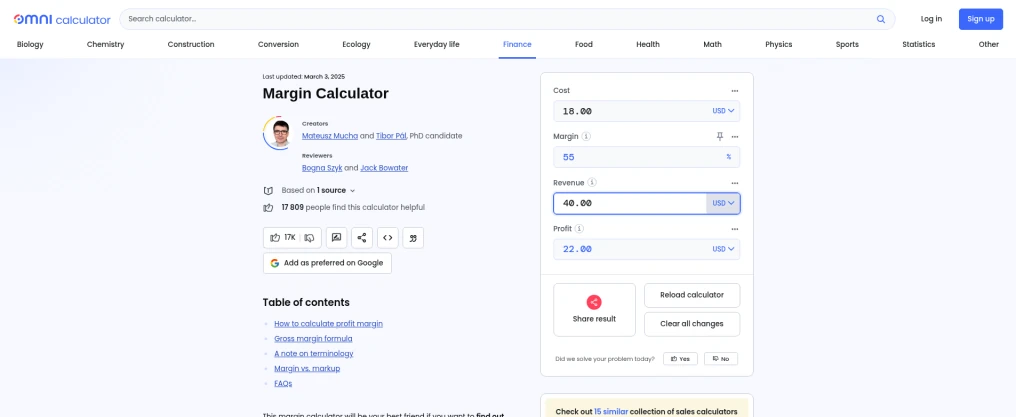Open Tibor Pál creator link
The height and width of the screenshot is (417, 1016).
coord(391,136)
